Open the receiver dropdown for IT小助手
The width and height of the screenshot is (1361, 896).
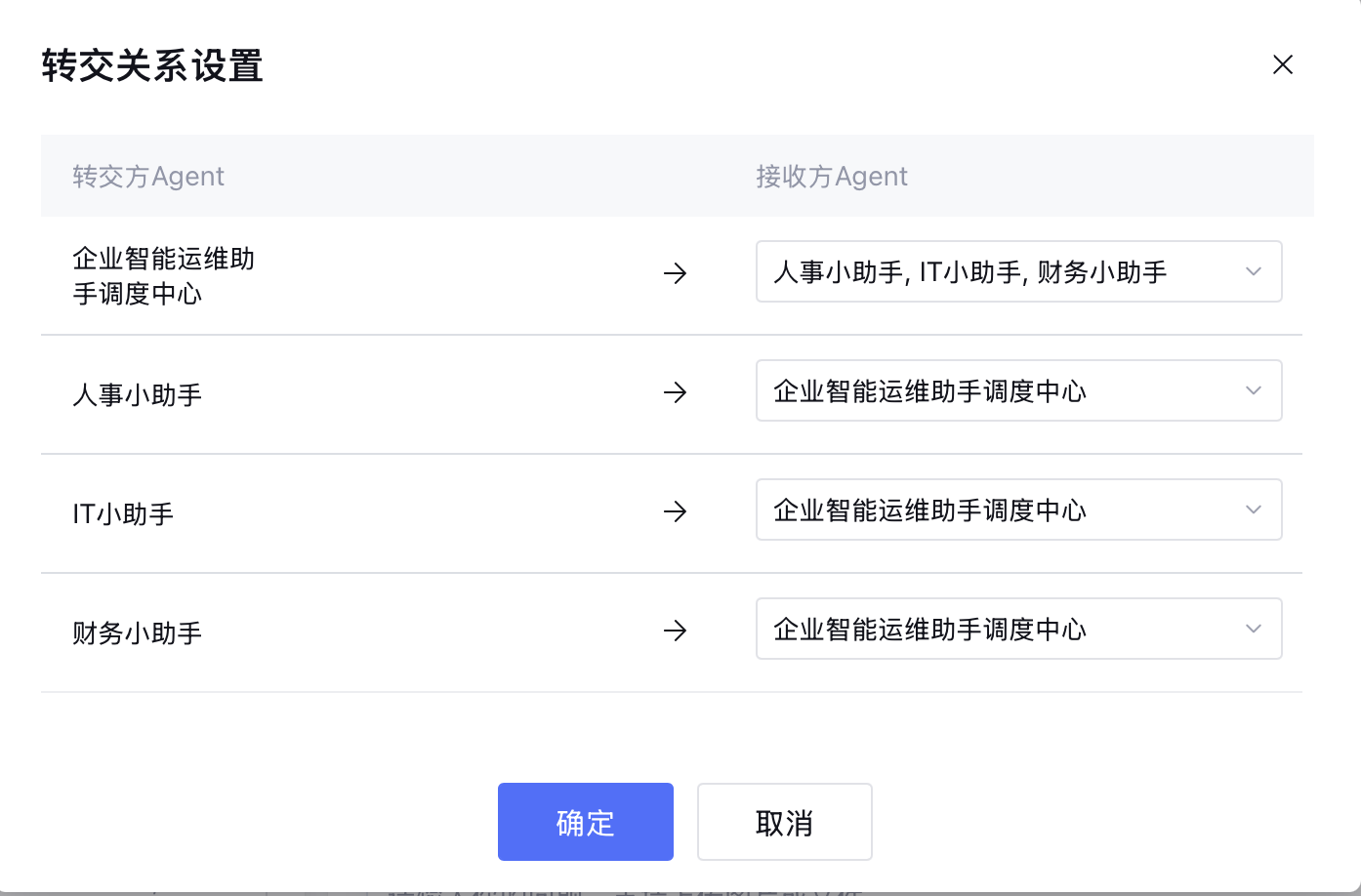point(1019,509)
